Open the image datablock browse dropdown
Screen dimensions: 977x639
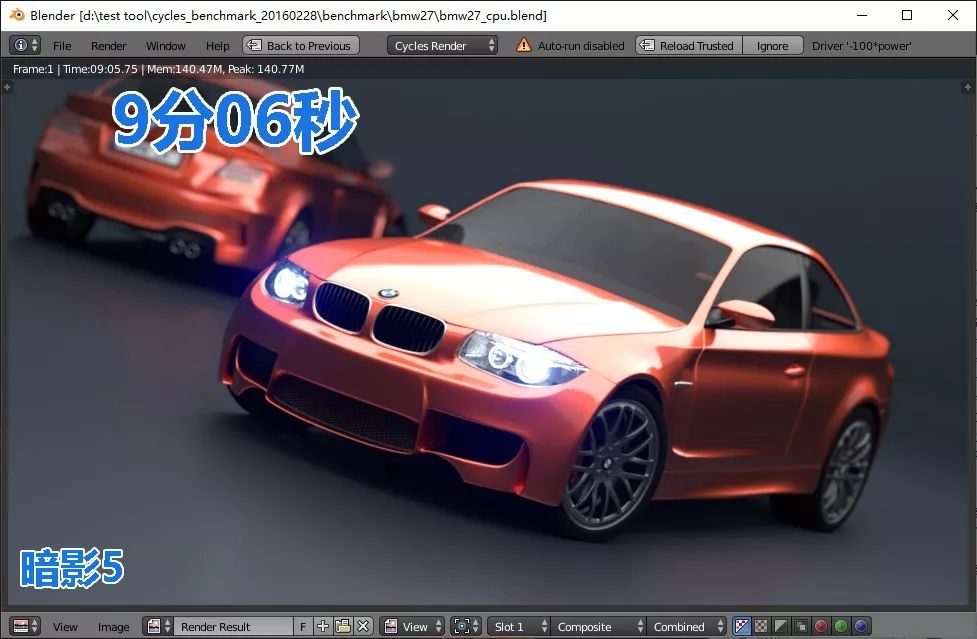(x=158, y=626)
